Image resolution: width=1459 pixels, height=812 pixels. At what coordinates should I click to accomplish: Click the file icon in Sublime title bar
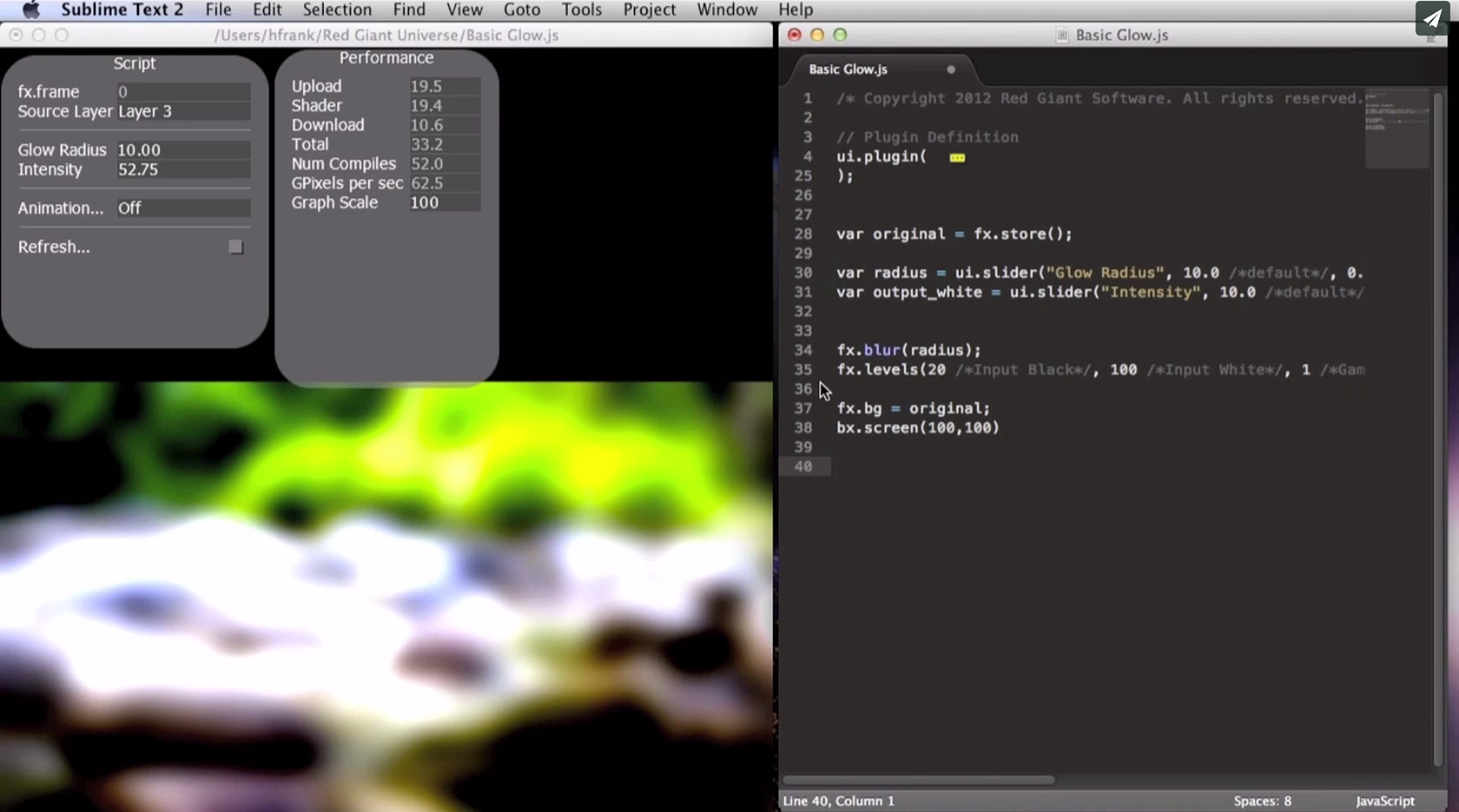click(1061, 35)
